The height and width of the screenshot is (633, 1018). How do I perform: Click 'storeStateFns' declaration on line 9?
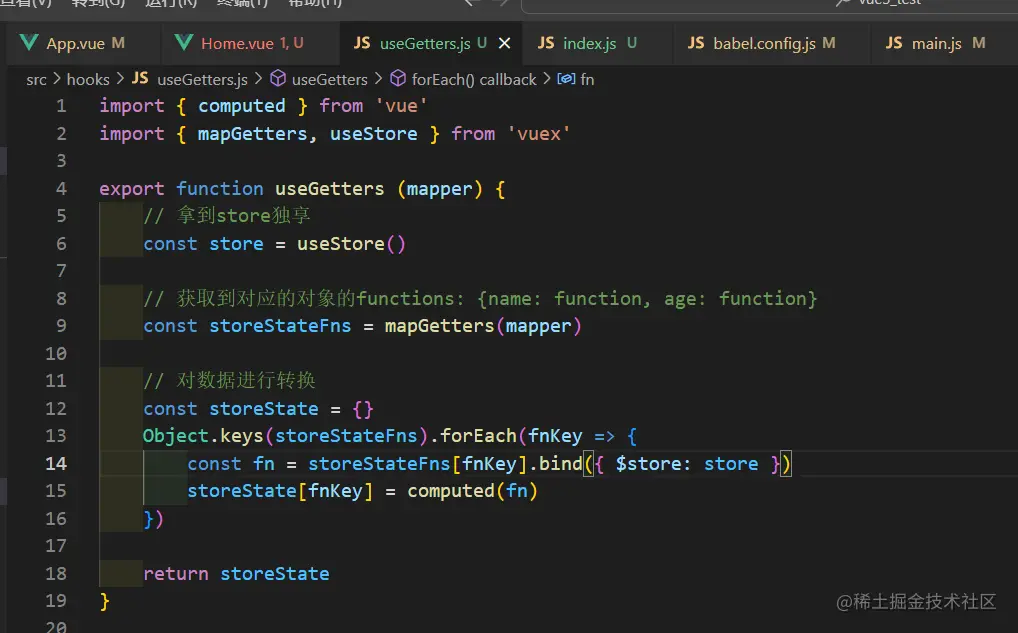[280, 326]
